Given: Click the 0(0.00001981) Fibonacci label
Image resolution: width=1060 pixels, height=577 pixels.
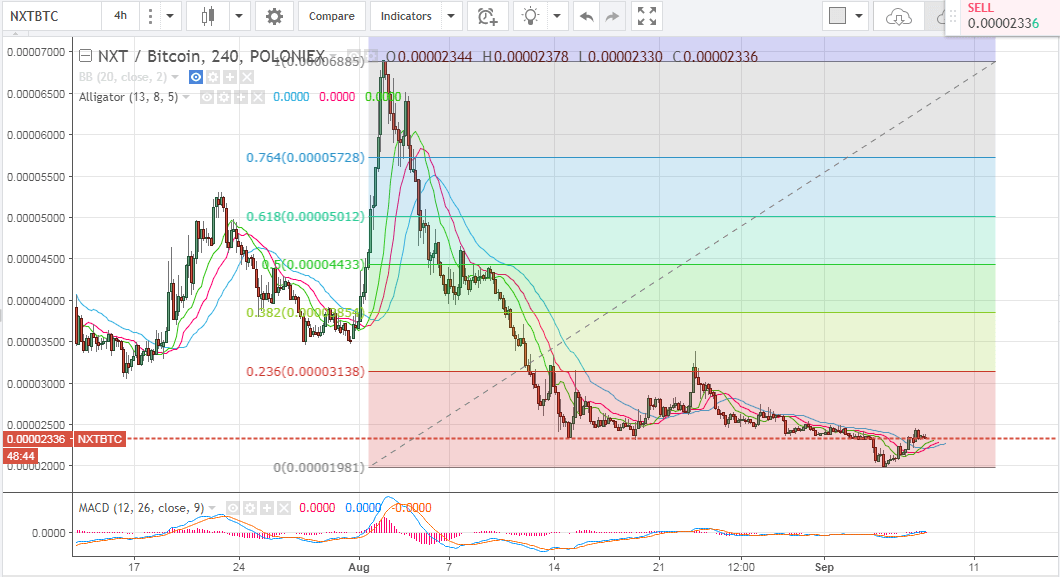Looking at the screenshot, I should (x=318, y=467).
